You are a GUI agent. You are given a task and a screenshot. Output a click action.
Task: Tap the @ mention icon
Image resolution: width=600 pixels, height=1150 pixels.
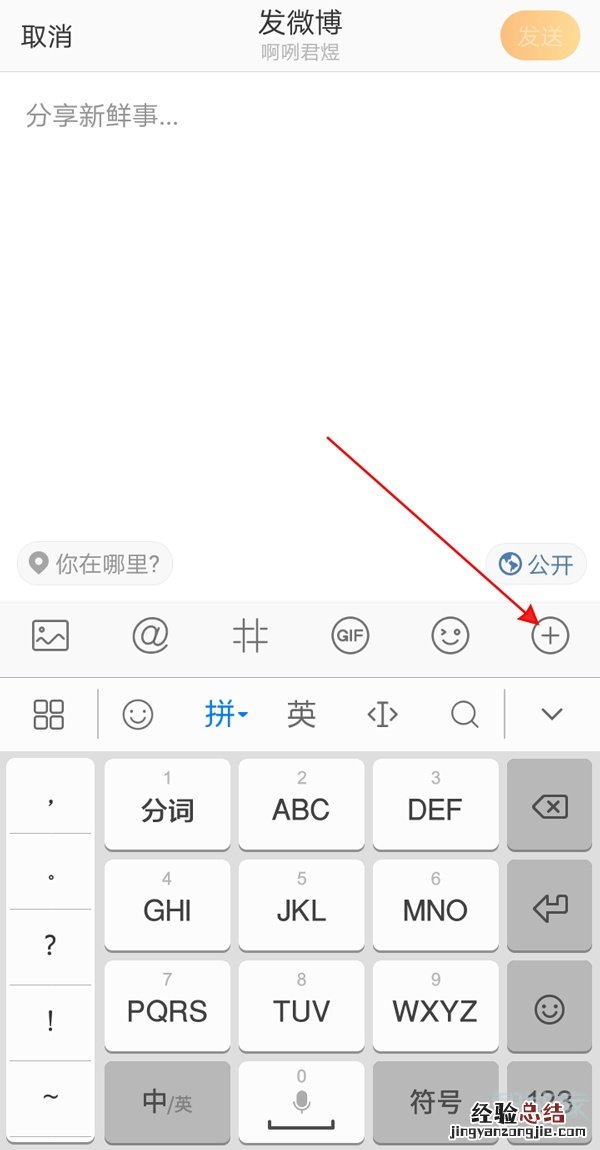point(150,635)
